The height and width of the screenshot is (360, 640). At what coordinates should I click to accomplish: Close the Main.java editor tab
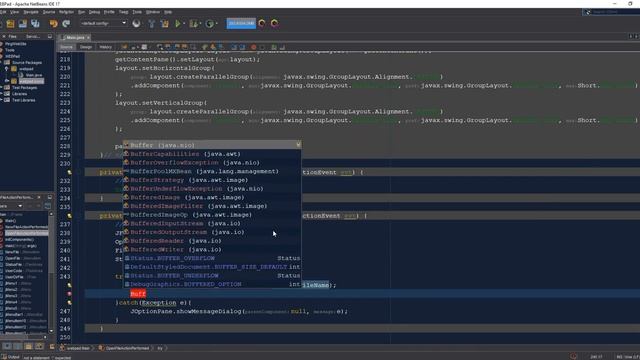pyautogui.click(x=89, y=38)
